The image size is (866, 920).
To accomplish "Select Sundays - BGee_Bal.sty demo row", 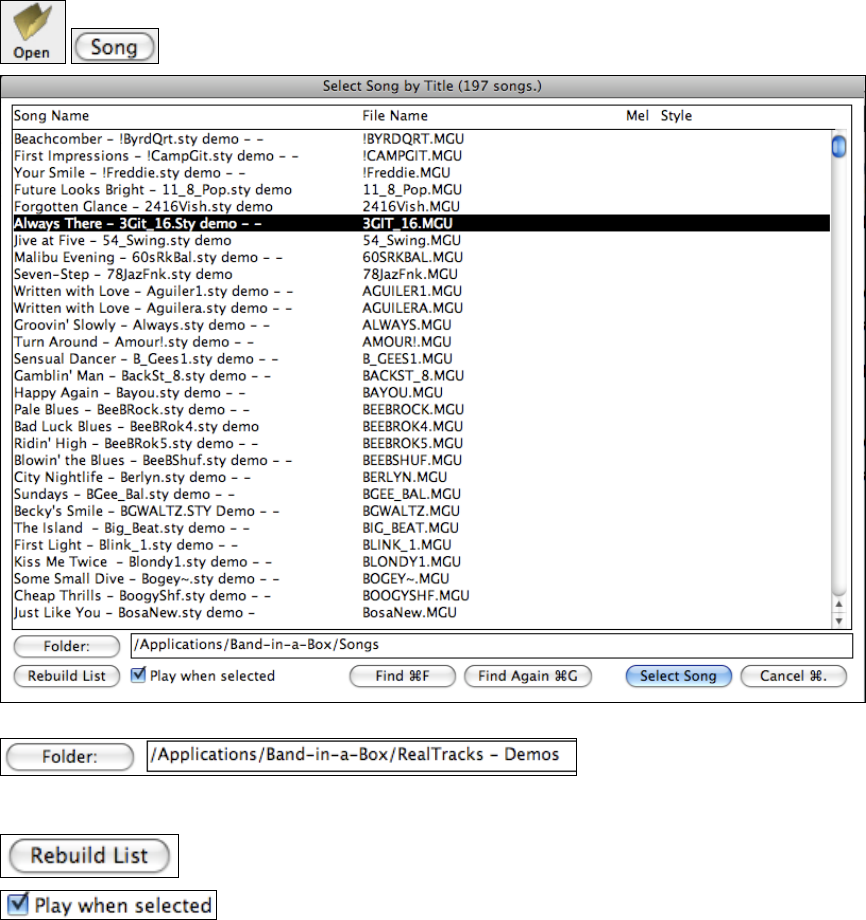I will 421,495.
